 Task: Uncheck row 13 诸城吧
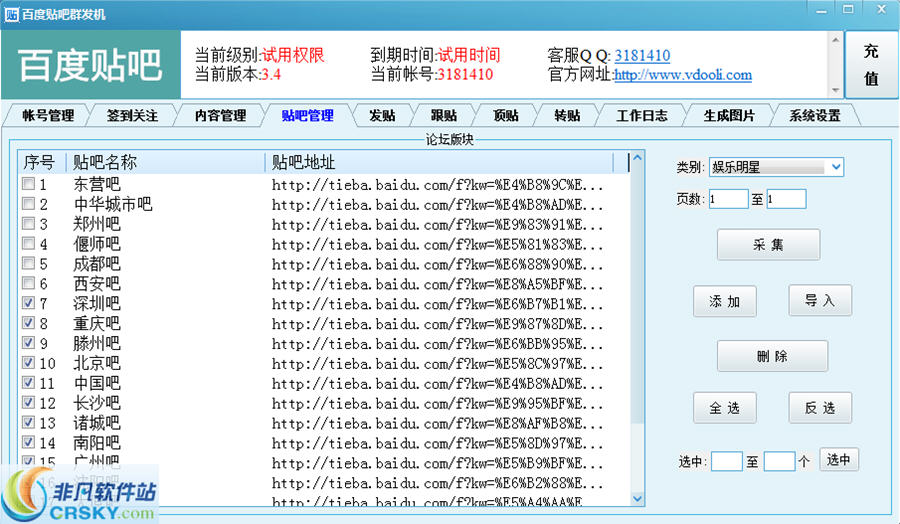tap(28, 422)
